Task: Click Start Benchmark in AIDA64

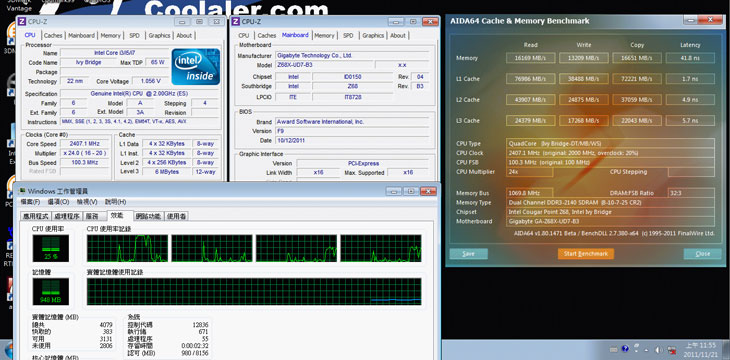Action: [x=586, y=254]
